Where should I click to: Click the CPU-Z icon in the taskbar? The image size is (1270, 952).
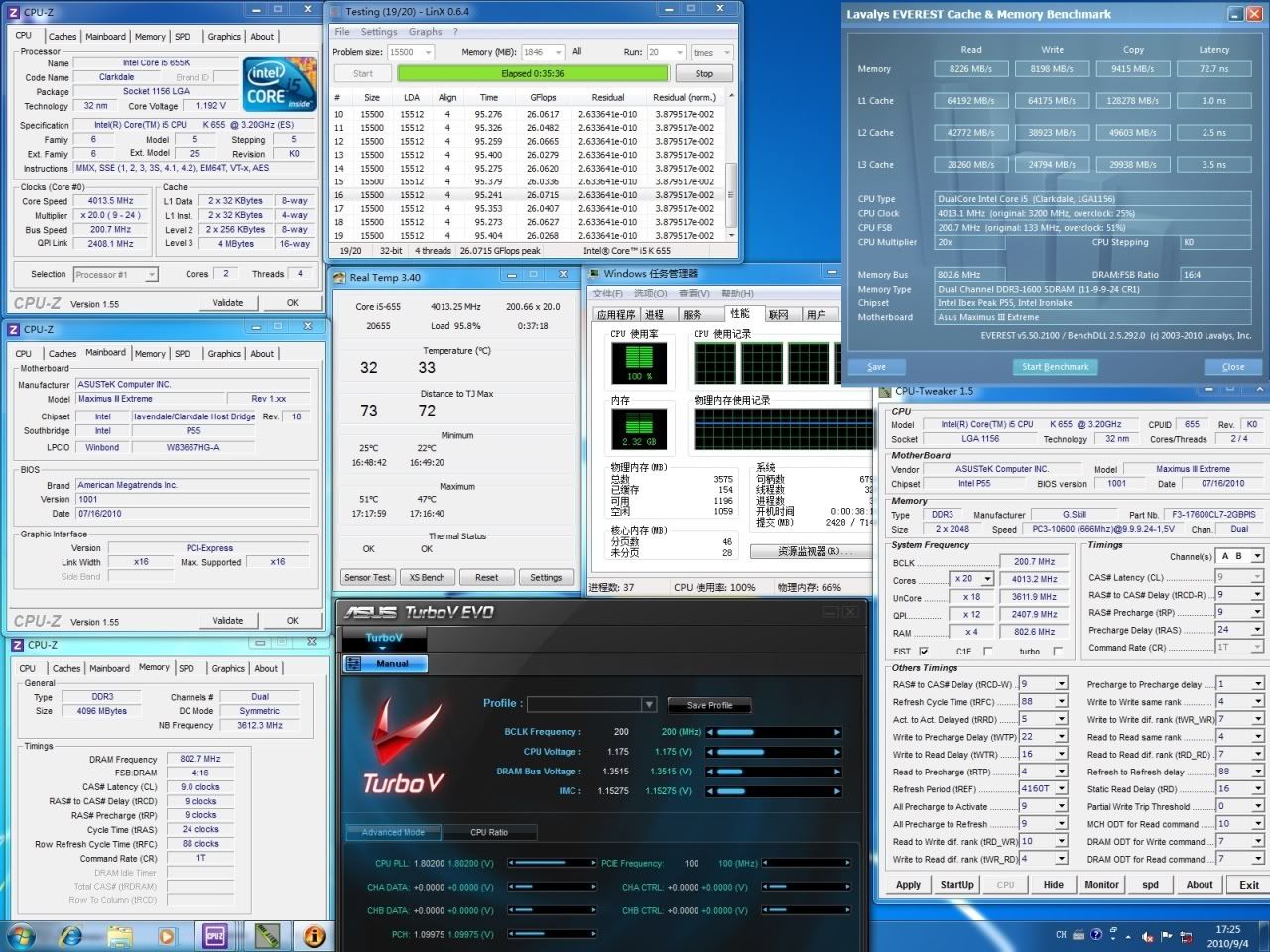coord(214,935)
